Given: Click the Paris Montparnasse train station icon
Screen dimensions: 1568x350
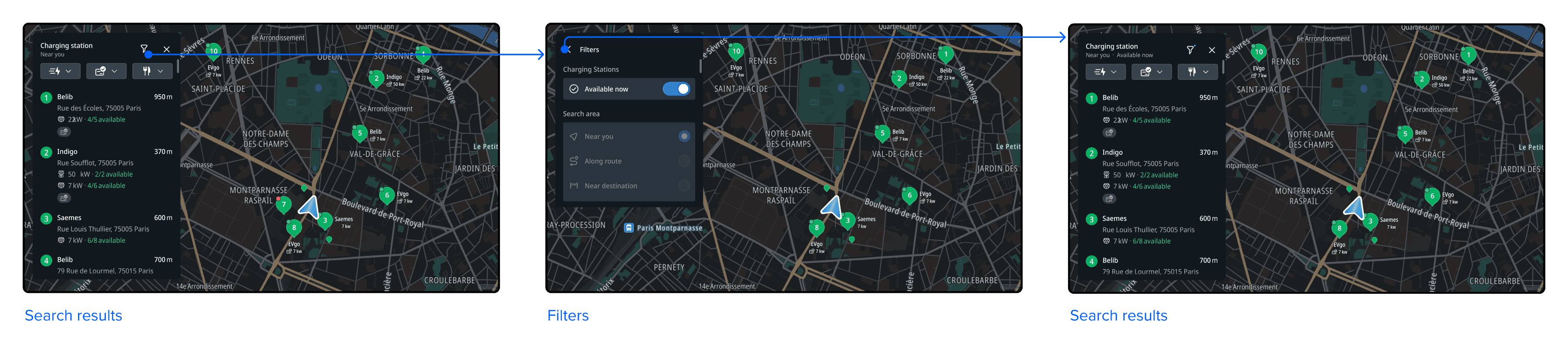Looking at the screenshot, I should coord(629,228).
